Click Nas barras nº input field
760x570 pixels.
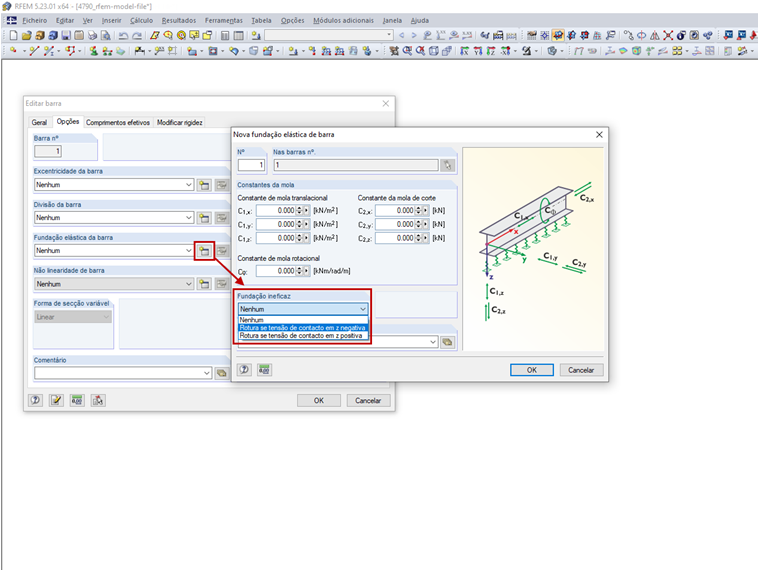(356, 165)
